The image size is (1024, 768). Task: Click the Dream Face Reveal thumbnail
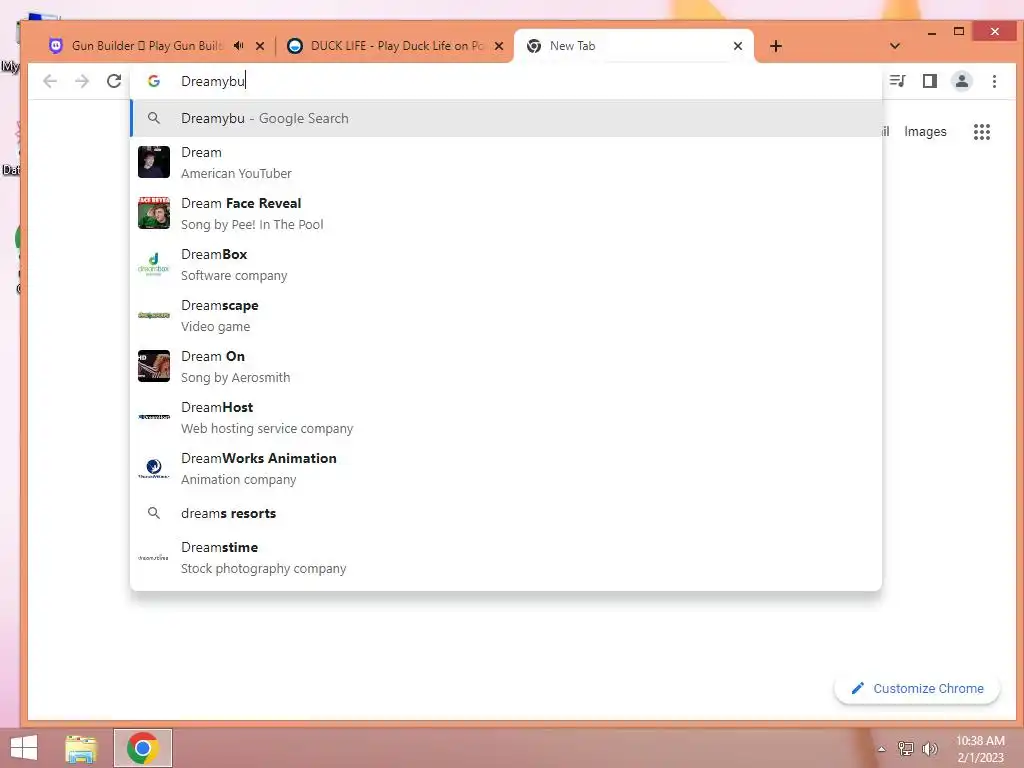154,213
